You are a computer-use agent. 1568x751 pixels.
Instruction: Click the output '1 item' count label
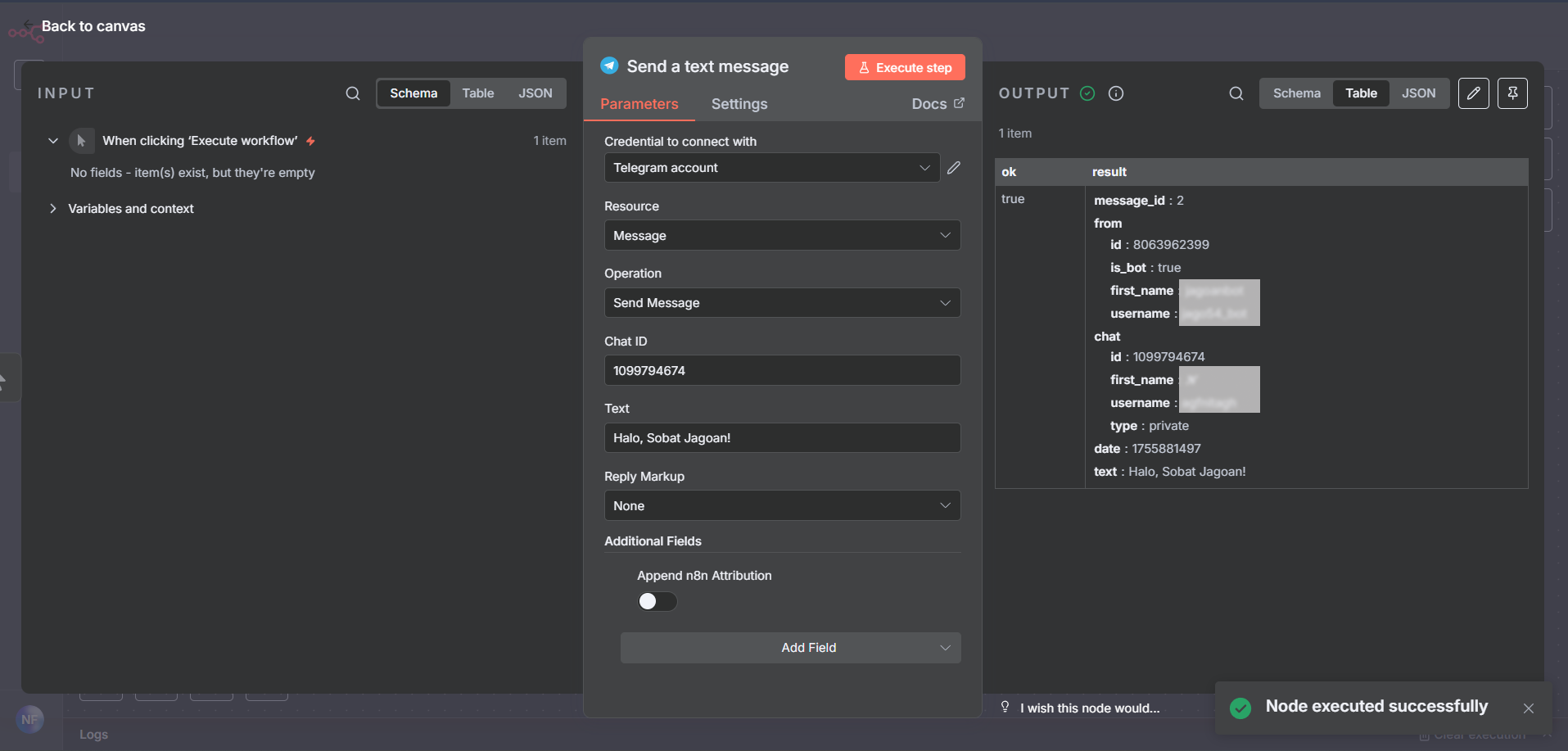click(x=1015, y=133)
